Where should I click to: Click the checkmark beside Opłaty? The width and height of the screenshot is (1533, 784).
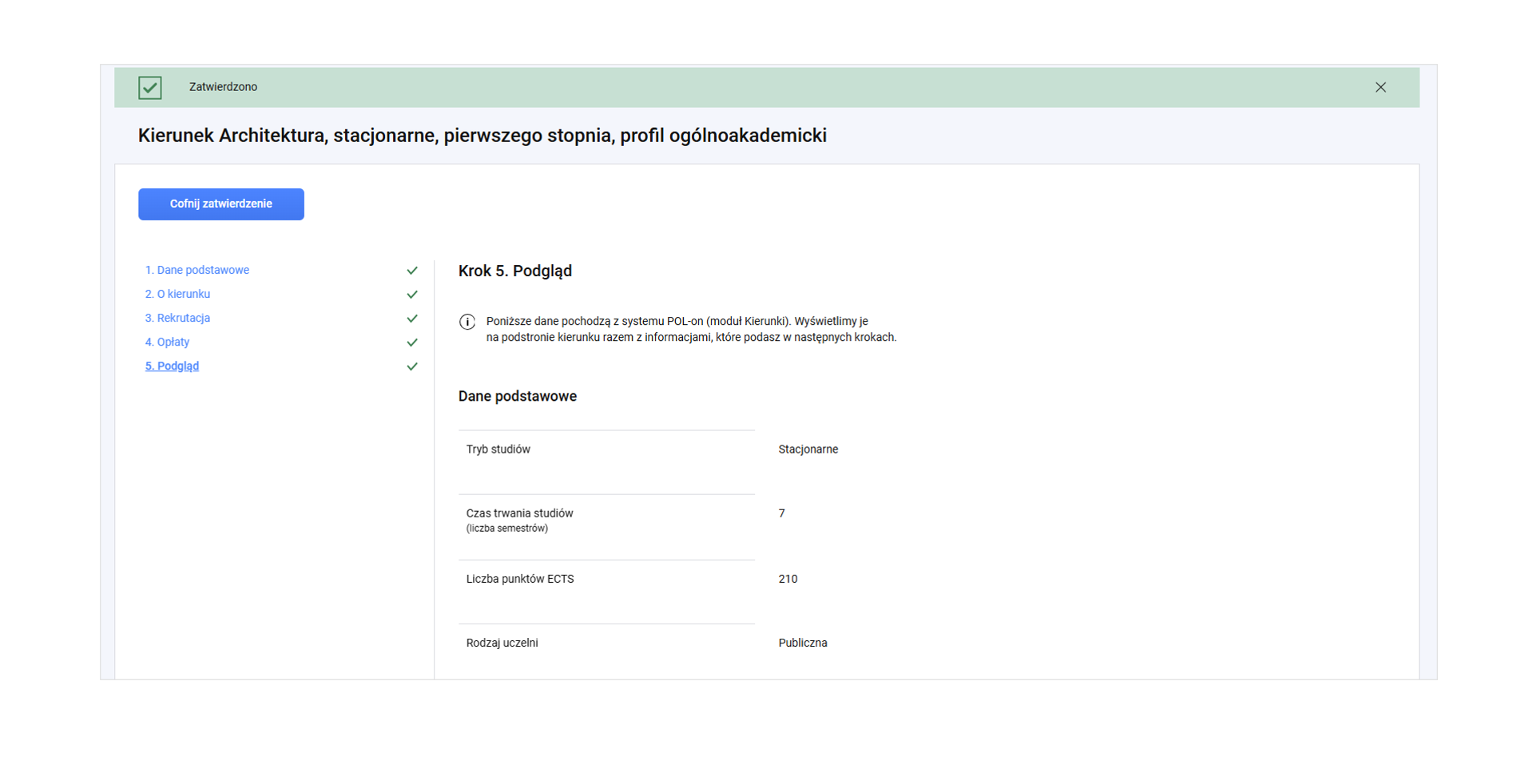(412, 343)
